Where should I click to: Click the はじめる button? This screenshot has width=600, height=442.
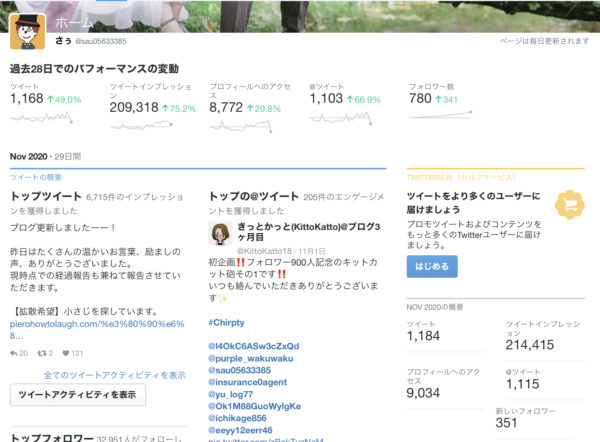point(432,266)
